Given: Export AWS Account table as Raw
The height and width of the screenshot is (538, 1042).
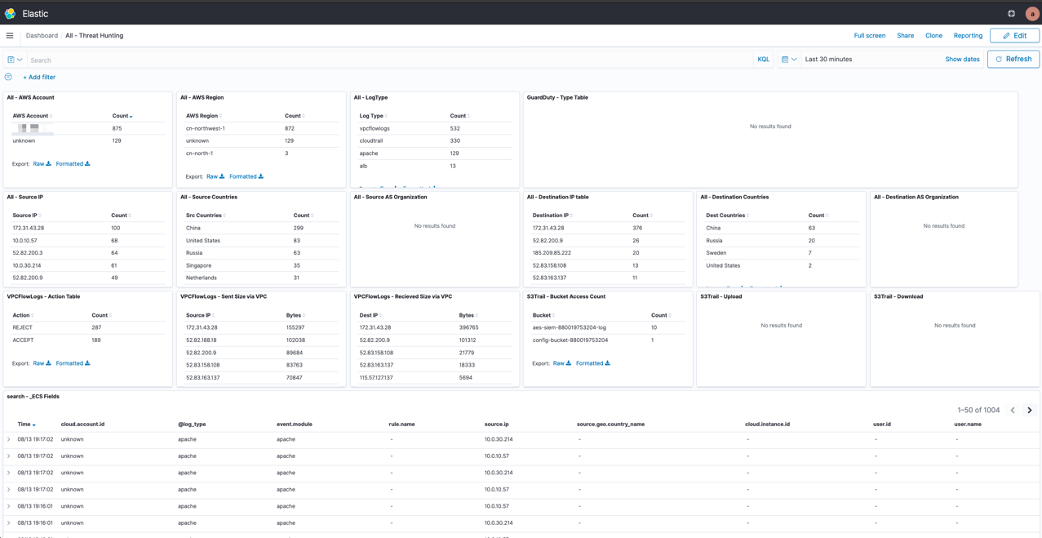Looking at the screenshot, I should click(42, 163).
